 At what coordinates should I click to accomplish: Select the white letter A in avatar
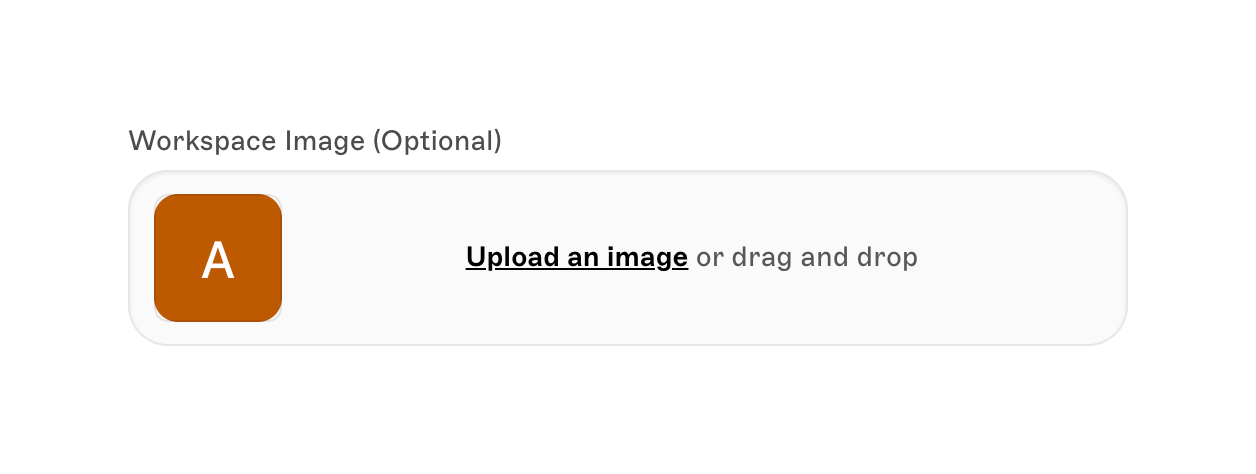coord(218,260)
